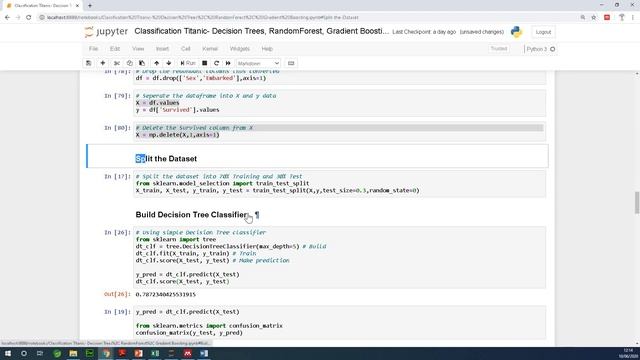Screen dimensions: 640x360
Task: Copy selected cells icon
Action: click(x=129, y=63)
